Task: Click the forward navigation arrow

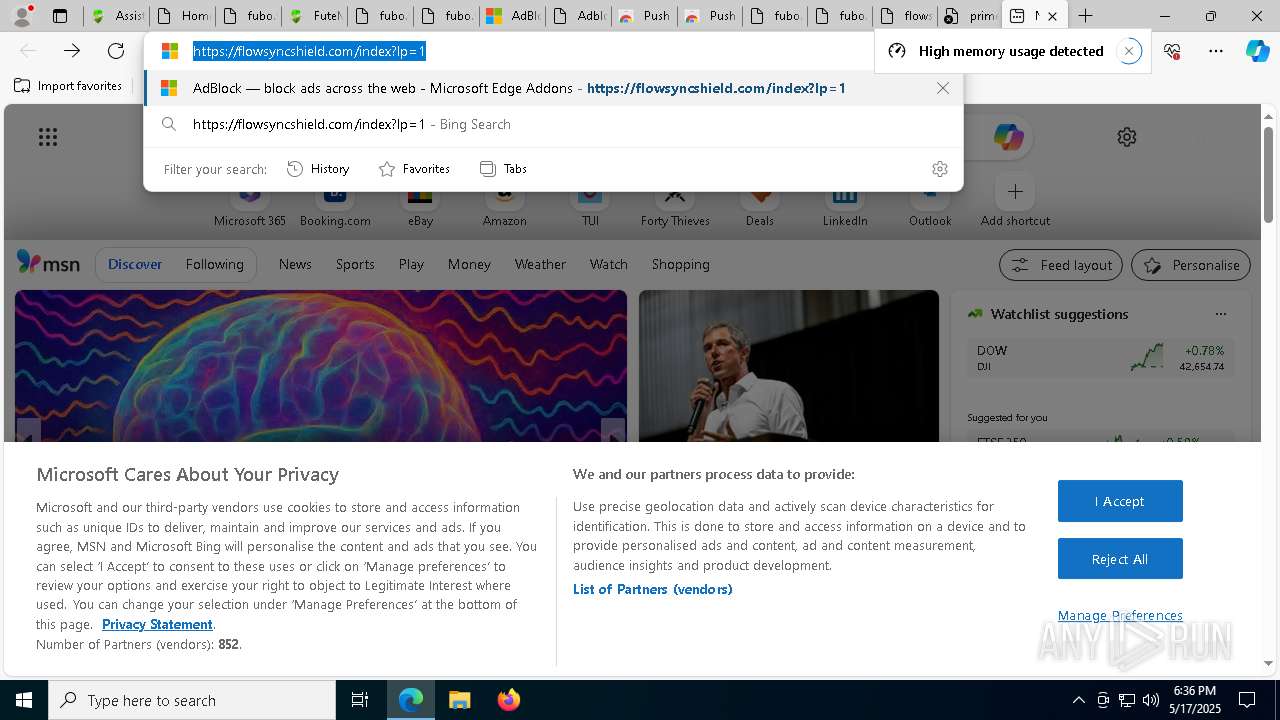Action: [72, 51]
